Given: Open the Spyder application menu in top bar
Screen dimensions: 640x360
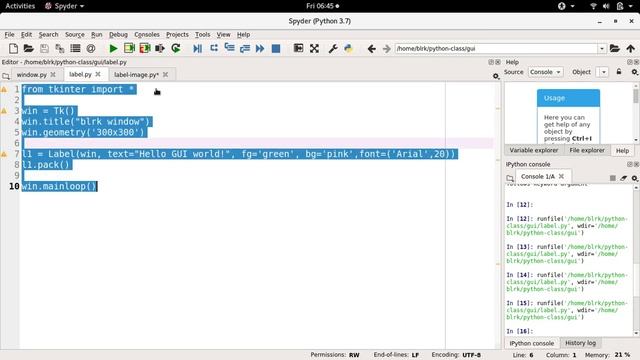Looking at the screenshot, I should tap(64, 6).
